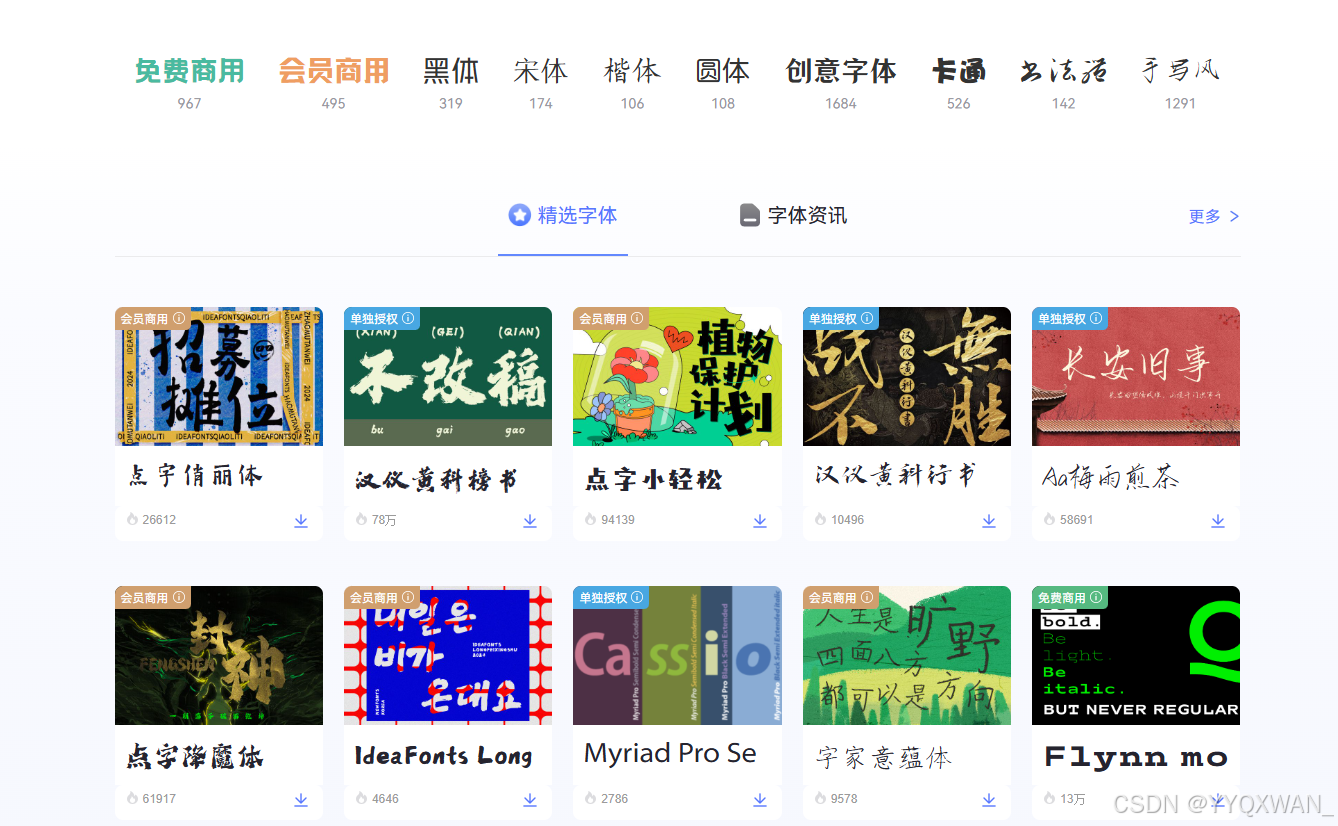Open the Flynn mo font title
The image size is (1338, 826).
(1136, 757)
